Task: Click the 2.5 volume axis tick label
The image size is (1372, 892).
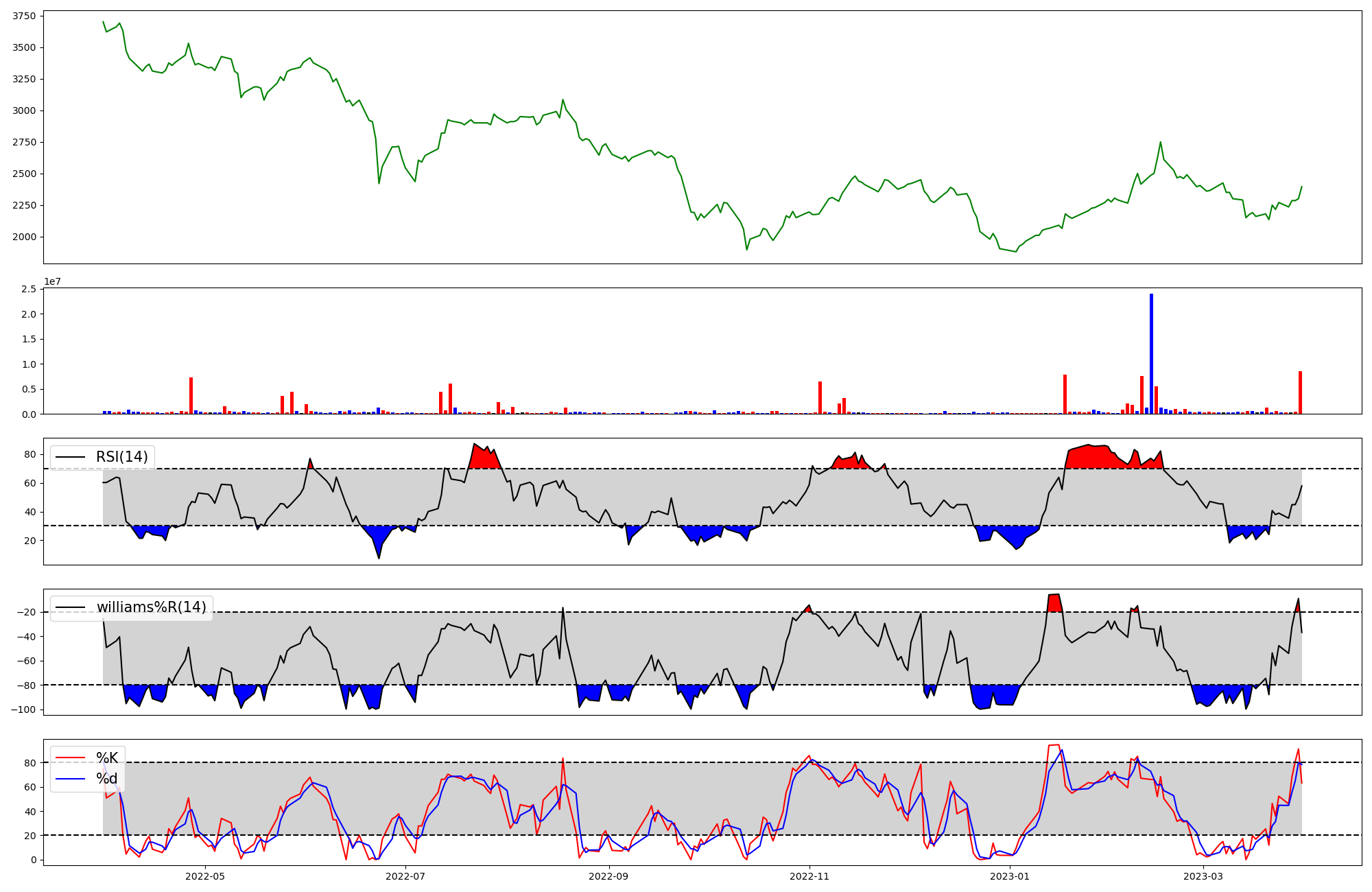Action: coord(29,289)
